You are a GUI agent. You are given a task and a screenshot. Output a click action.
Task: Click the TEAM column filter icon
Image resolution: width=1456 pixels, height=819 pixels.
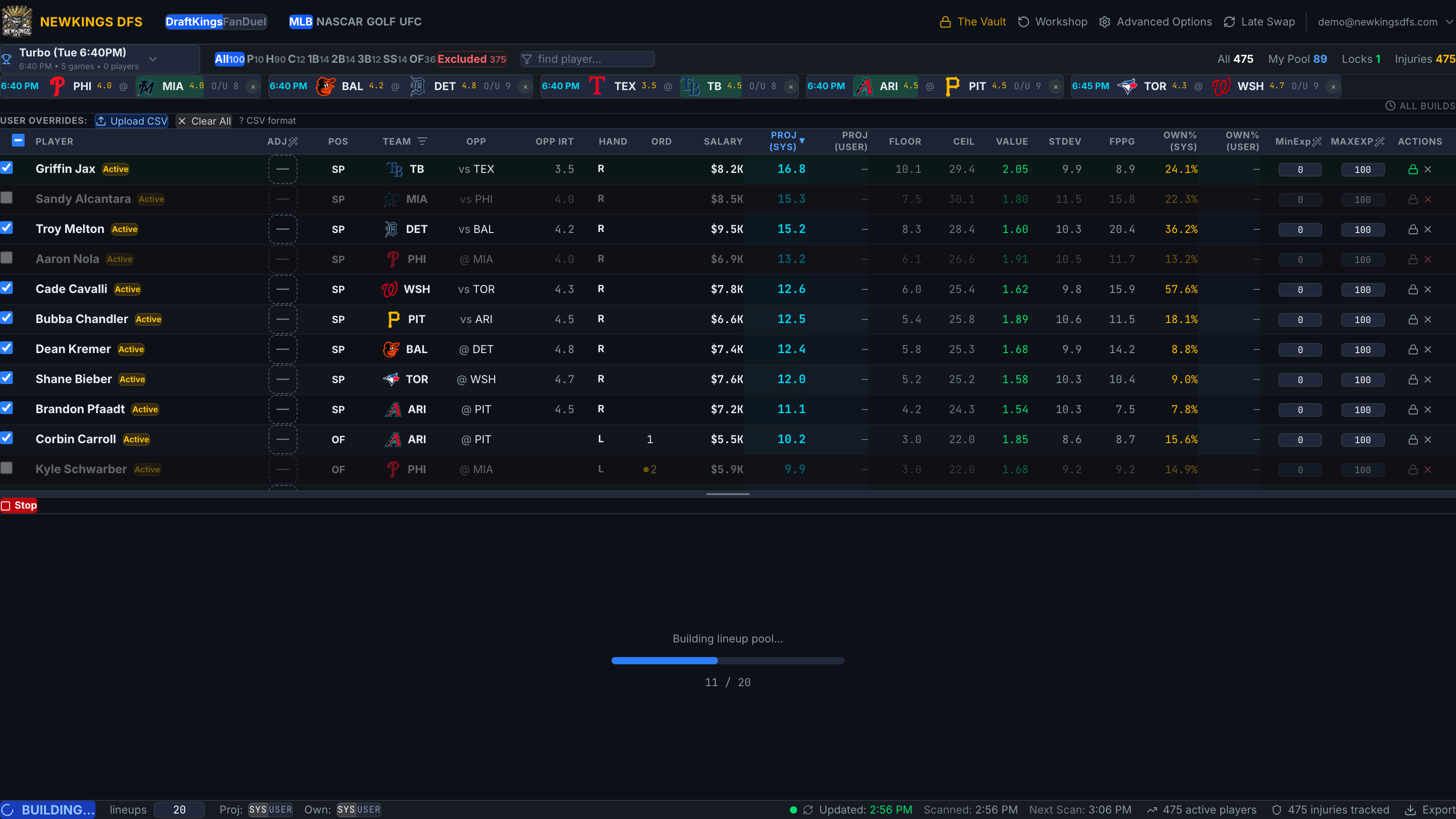click(422, 142)
